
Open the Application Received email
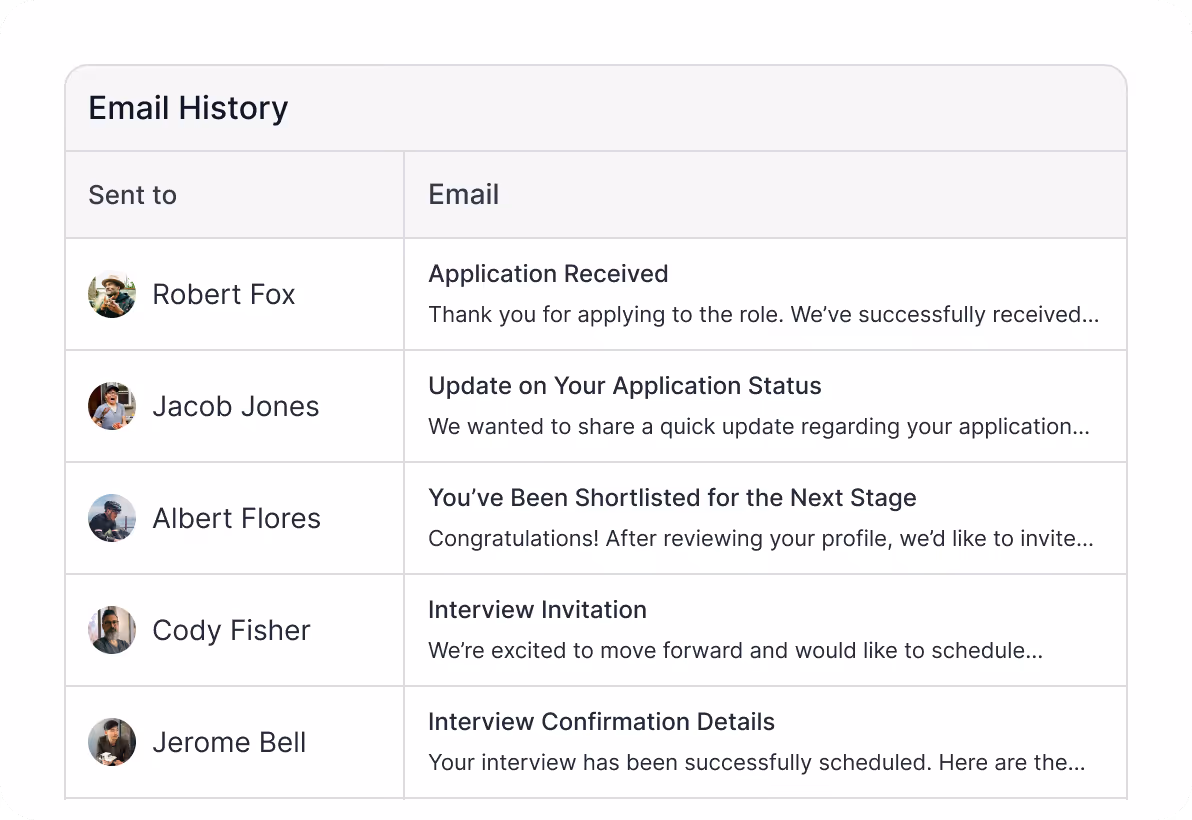pos(548,274)
